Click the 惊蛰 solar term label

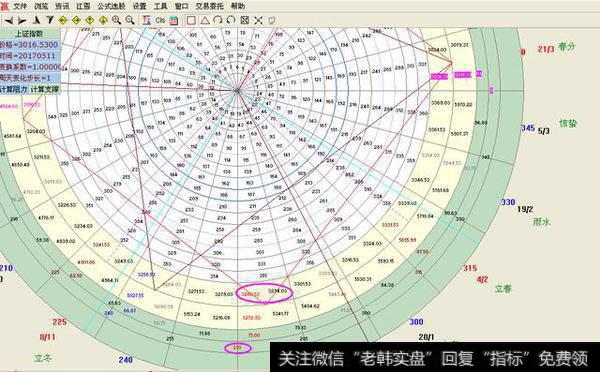coord(568,123)
